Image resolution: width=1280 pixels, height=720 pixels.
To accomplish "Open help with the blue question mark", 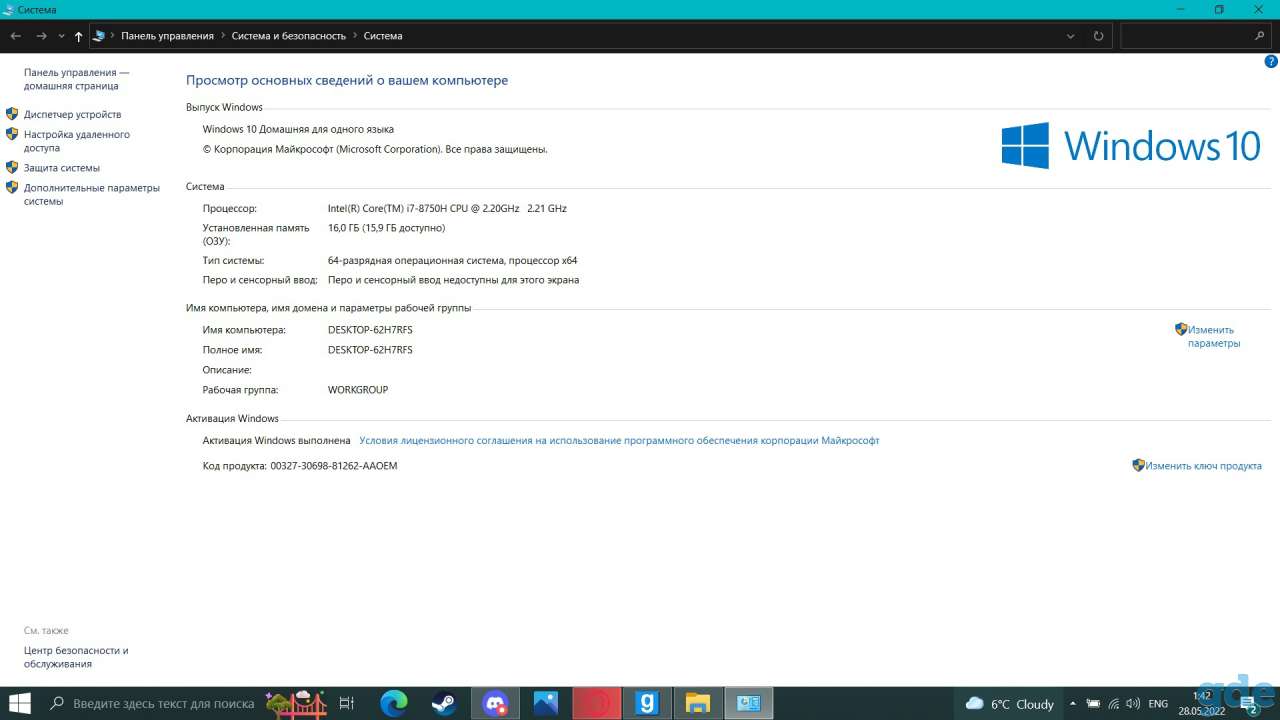I will click(1271, 62).
